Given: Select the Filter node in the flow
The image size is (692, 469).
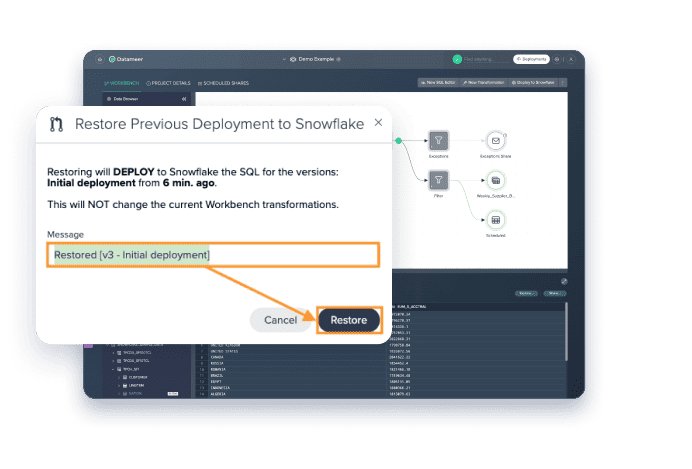Looking at the screenshot, I should tap(438, 180).
